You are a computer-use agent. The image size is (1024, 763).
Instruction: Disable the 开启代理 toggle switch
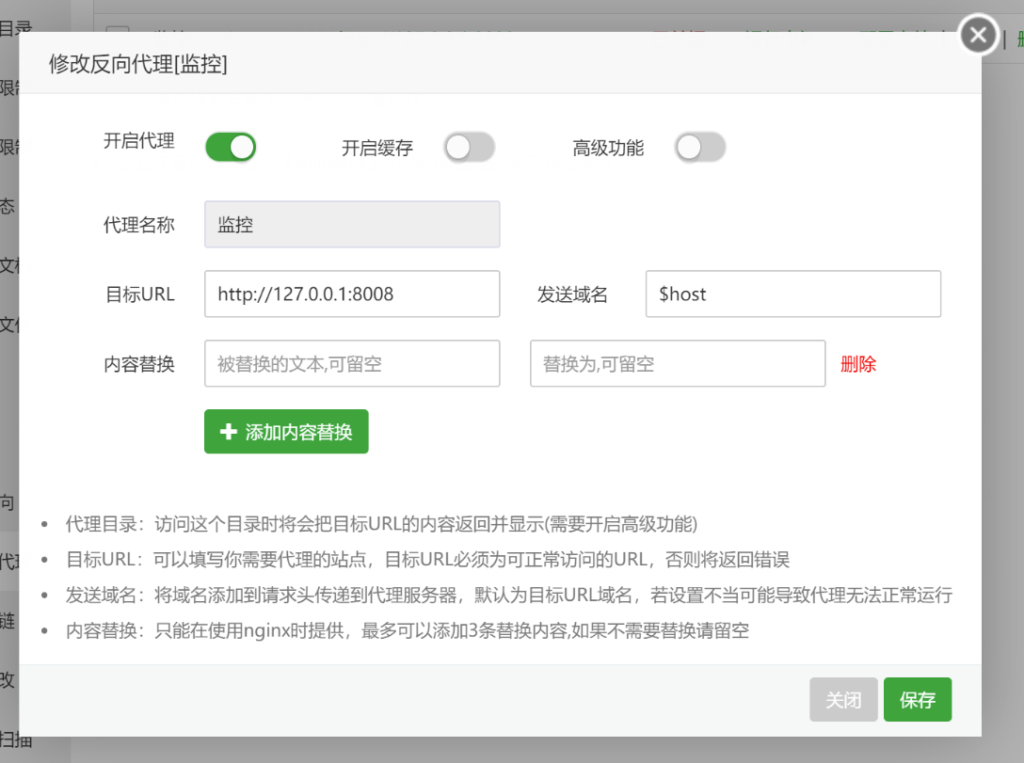[231, 148]
